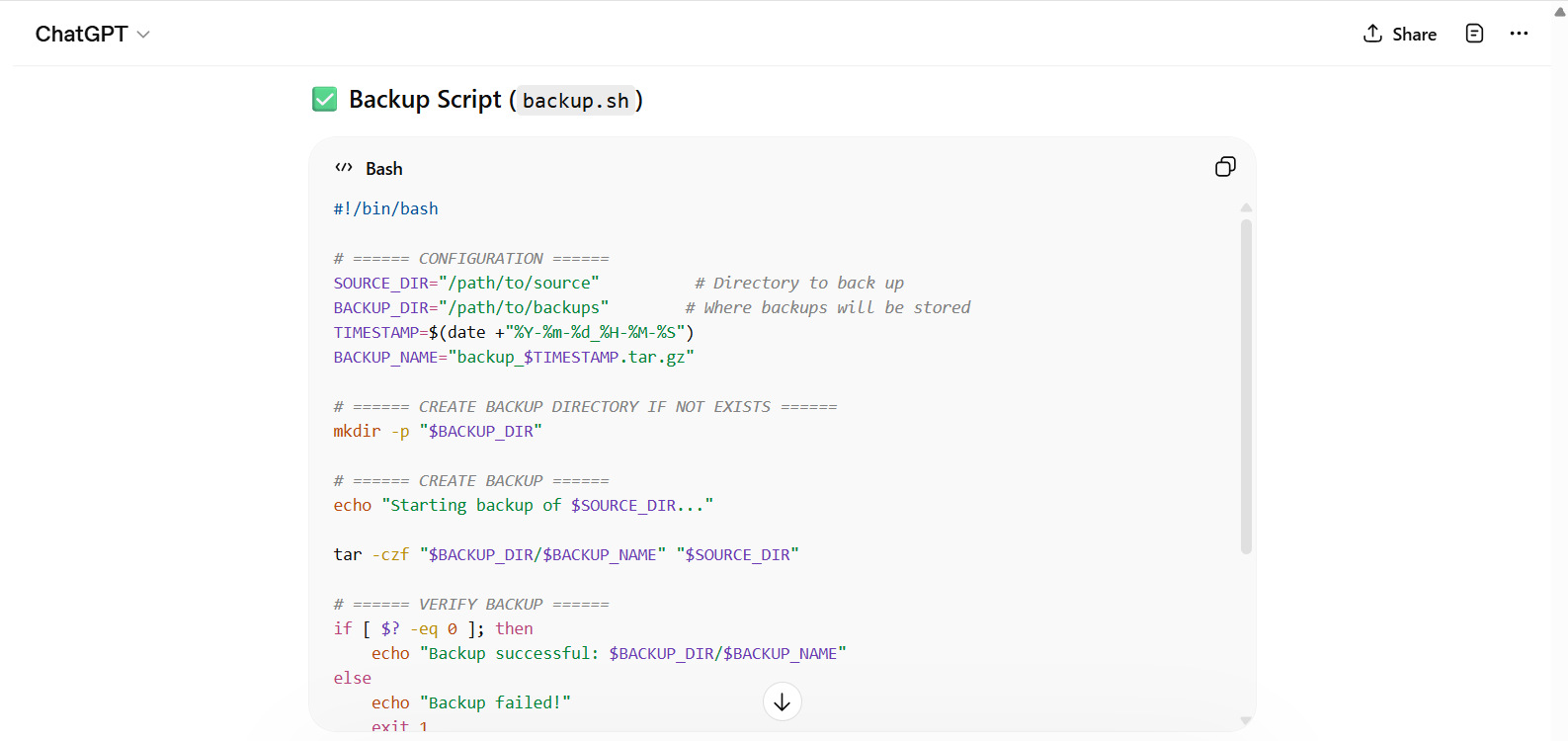The image size is (1568, 741).
Task: Click the code block's scroll up arrow
Action: click(1246, 207)
